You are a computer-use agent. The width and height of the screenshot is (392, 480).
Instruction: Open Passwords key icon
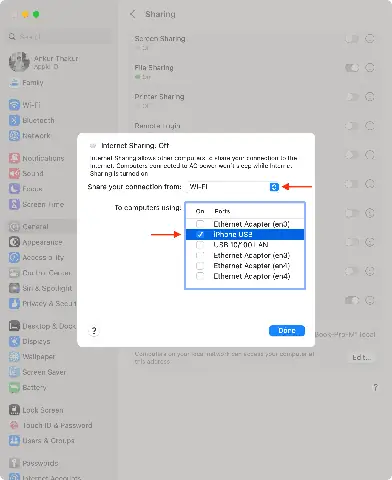pos(14,463)
